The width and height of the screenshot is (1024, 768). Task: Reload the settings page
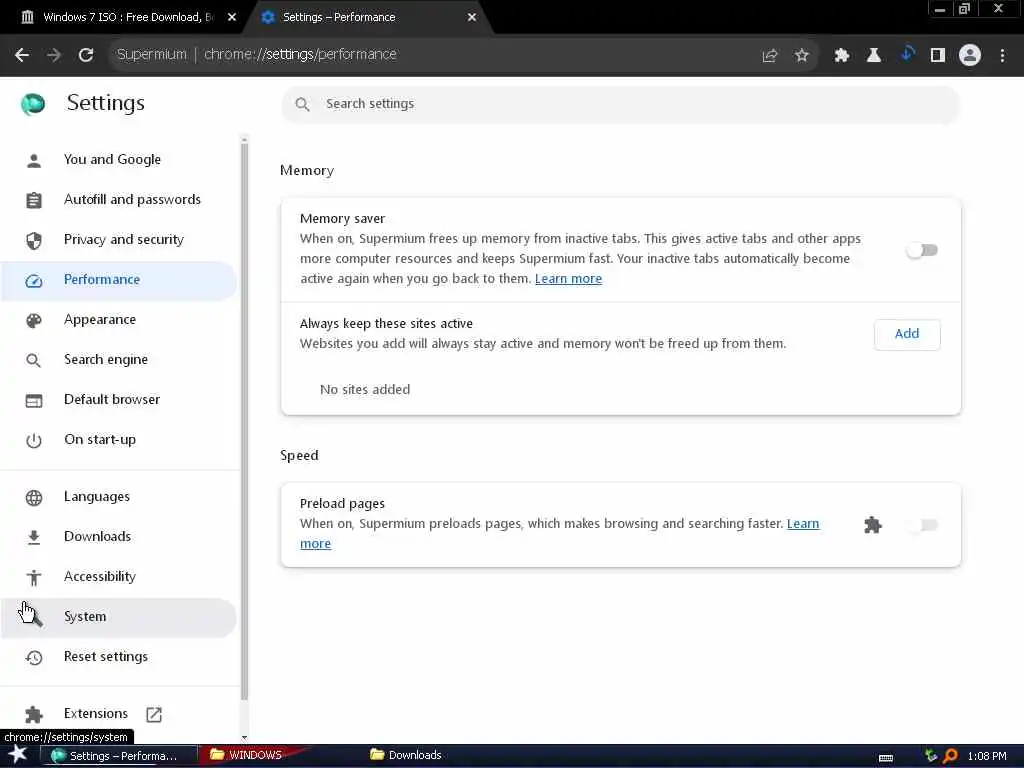tap(86, 55)
